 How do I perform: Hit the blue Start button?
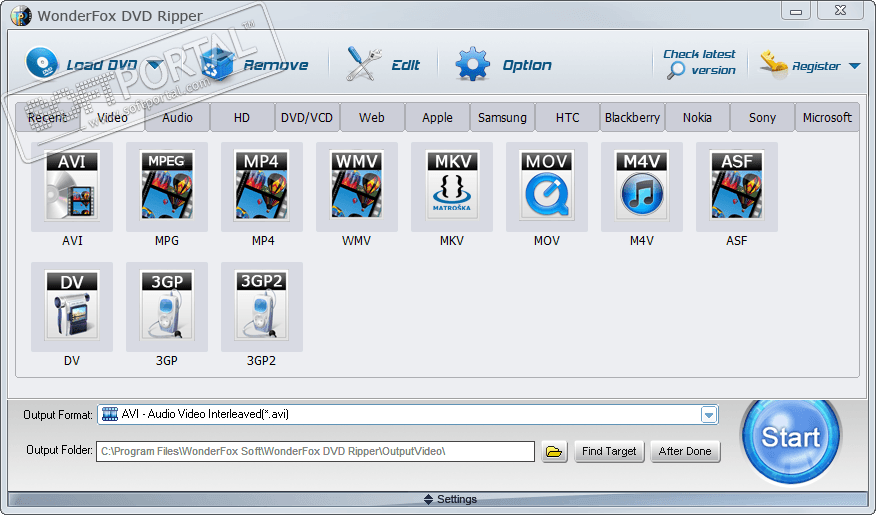coord(790,437)
